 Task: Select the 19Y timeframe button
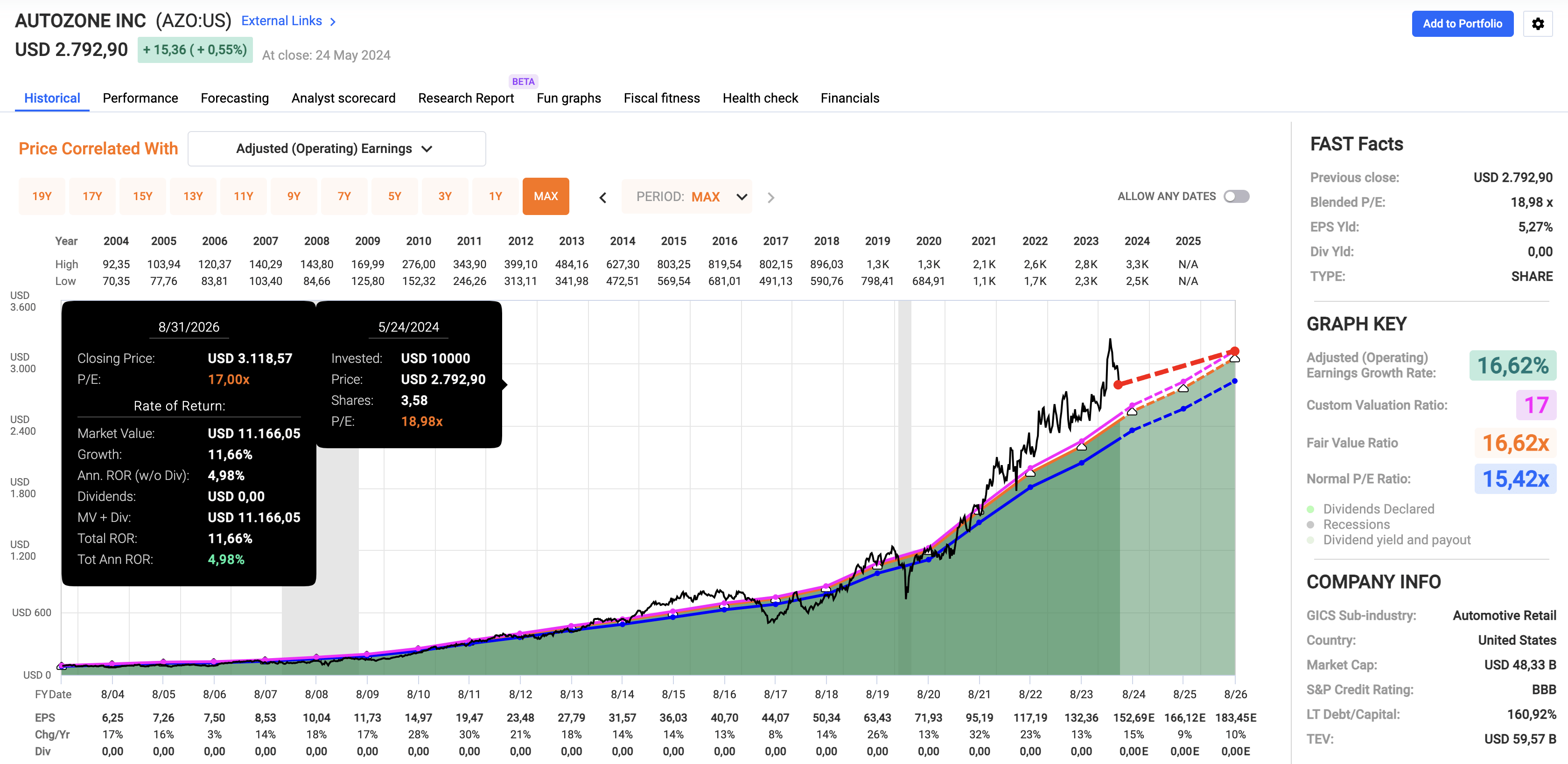42,196
